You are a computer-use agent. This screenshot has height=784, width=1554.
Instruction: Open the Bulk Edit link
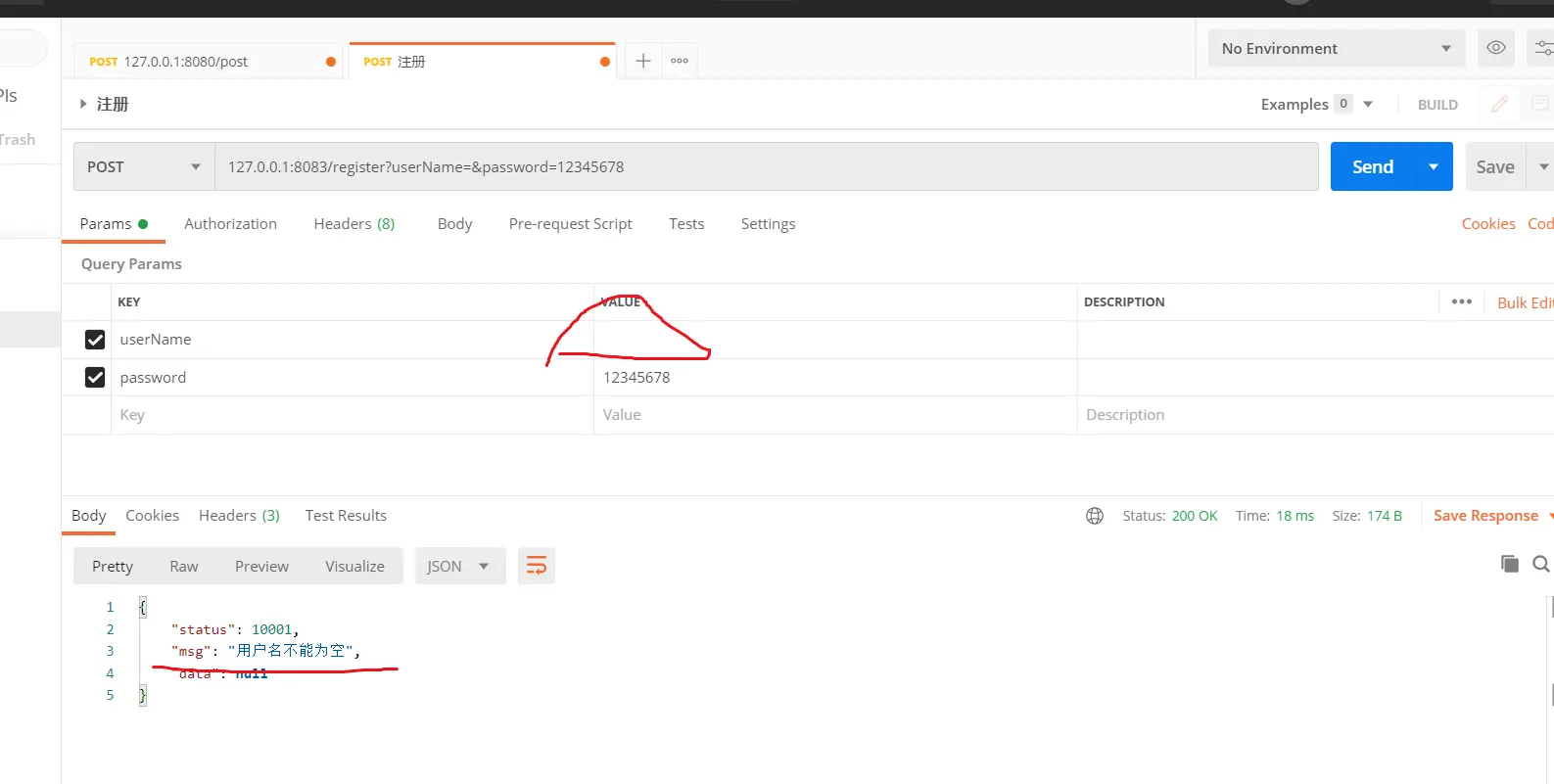(1525, 303)
